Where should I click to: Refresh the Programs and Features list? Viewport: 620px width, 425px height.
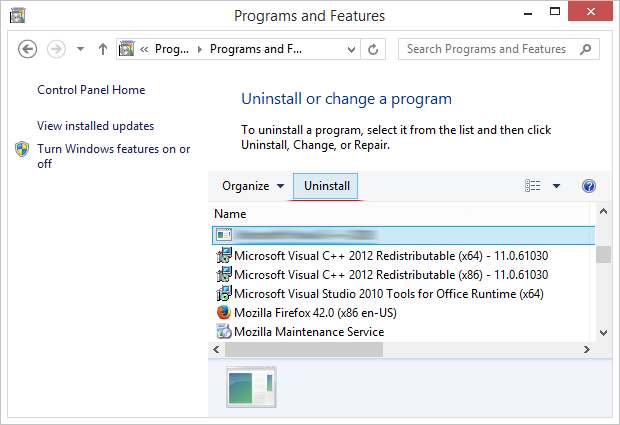(373, 49)
